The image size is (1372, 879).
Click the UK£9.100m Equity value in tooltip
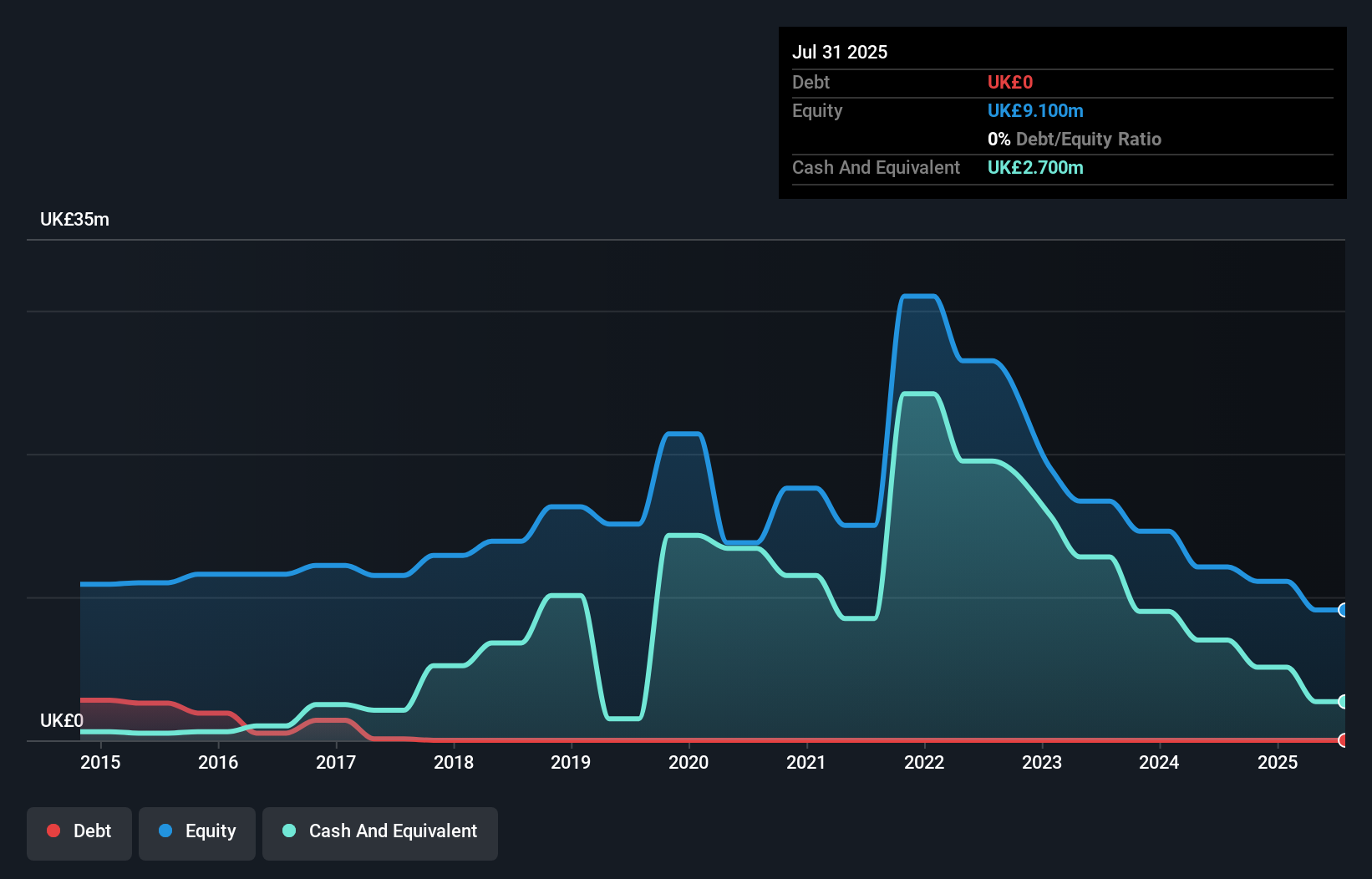point(1035,111)
